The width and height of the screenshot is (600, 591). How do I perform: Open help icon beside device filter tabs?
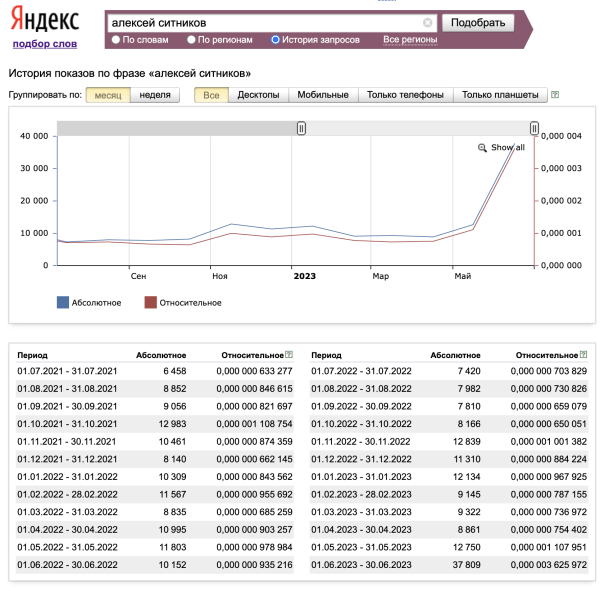(555, 95)
